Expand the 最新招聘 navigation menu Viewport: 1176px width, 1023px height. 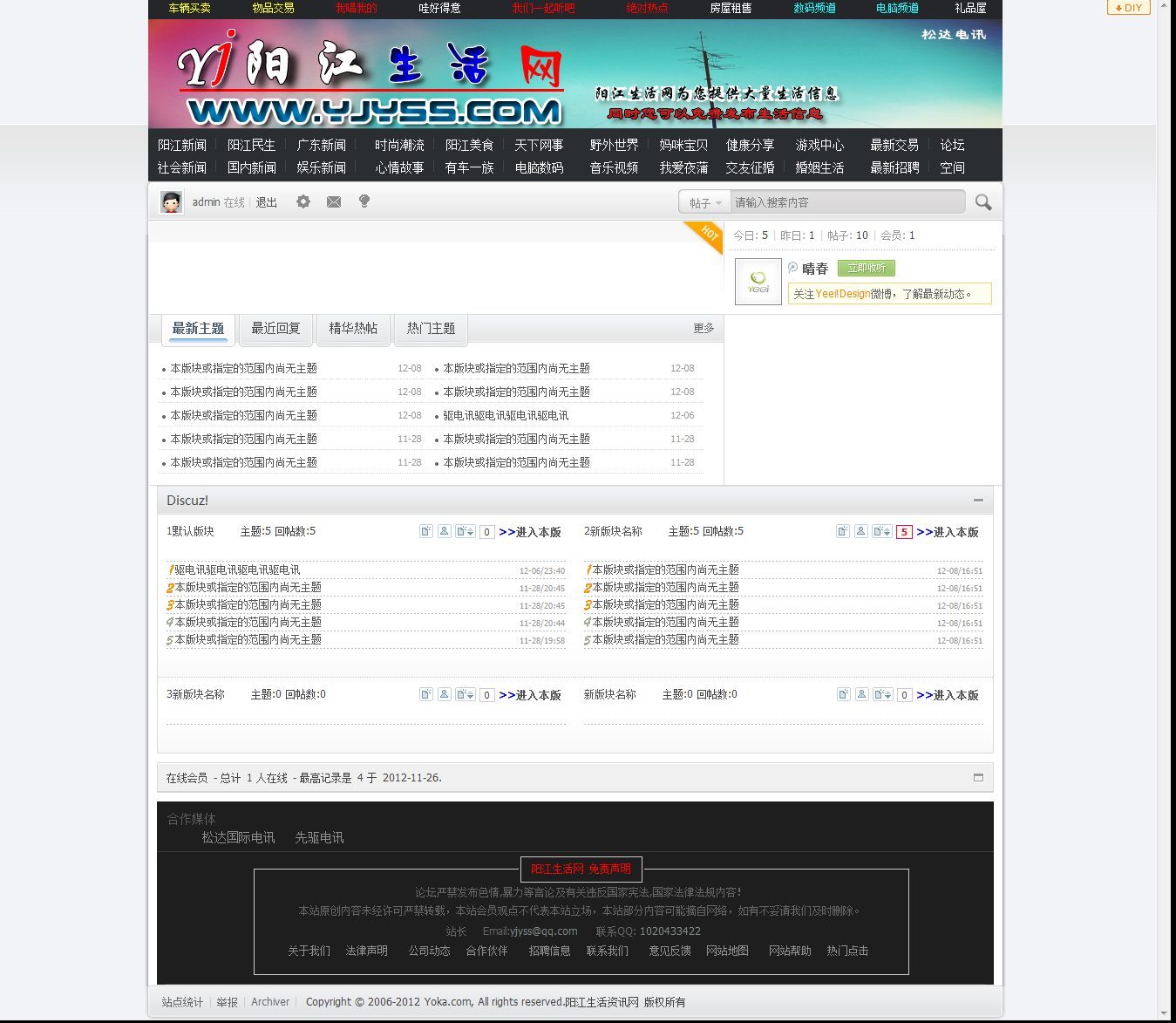(893, 168)
